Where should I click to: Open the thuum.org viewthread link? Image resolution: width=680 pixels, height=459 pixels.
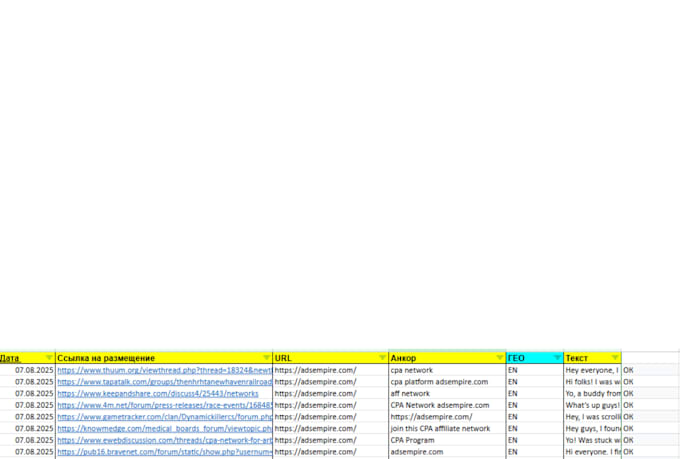[165, 370]
